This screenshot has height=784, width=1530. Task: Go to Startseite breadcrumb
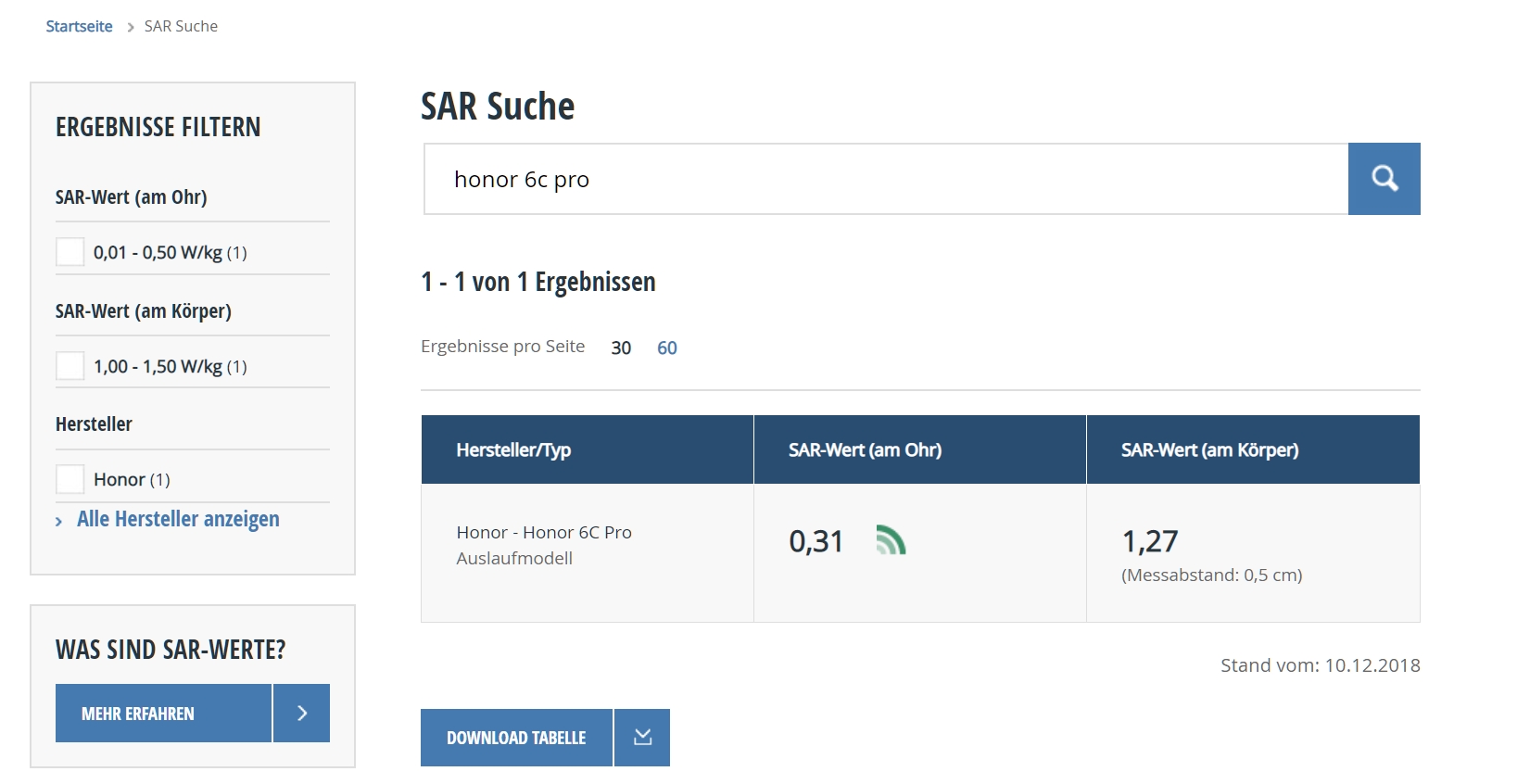tap(79, 27)
